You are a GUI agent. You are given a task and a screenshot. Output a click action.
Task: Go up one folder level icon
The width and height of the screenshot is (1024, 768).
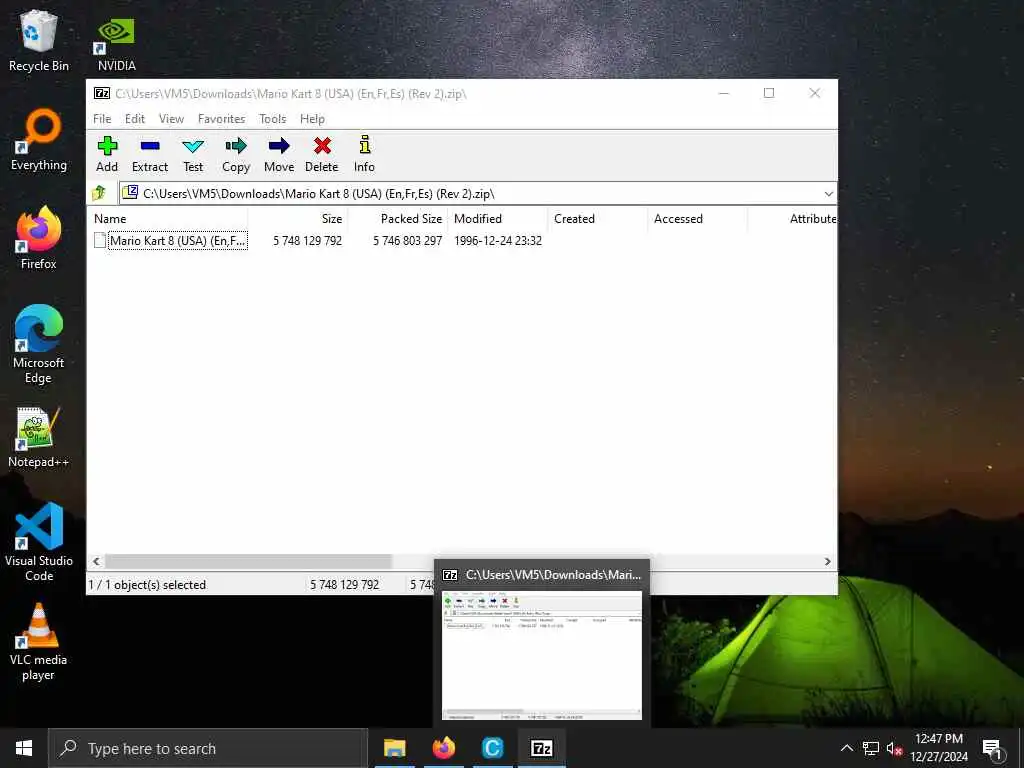click(99, 193)
